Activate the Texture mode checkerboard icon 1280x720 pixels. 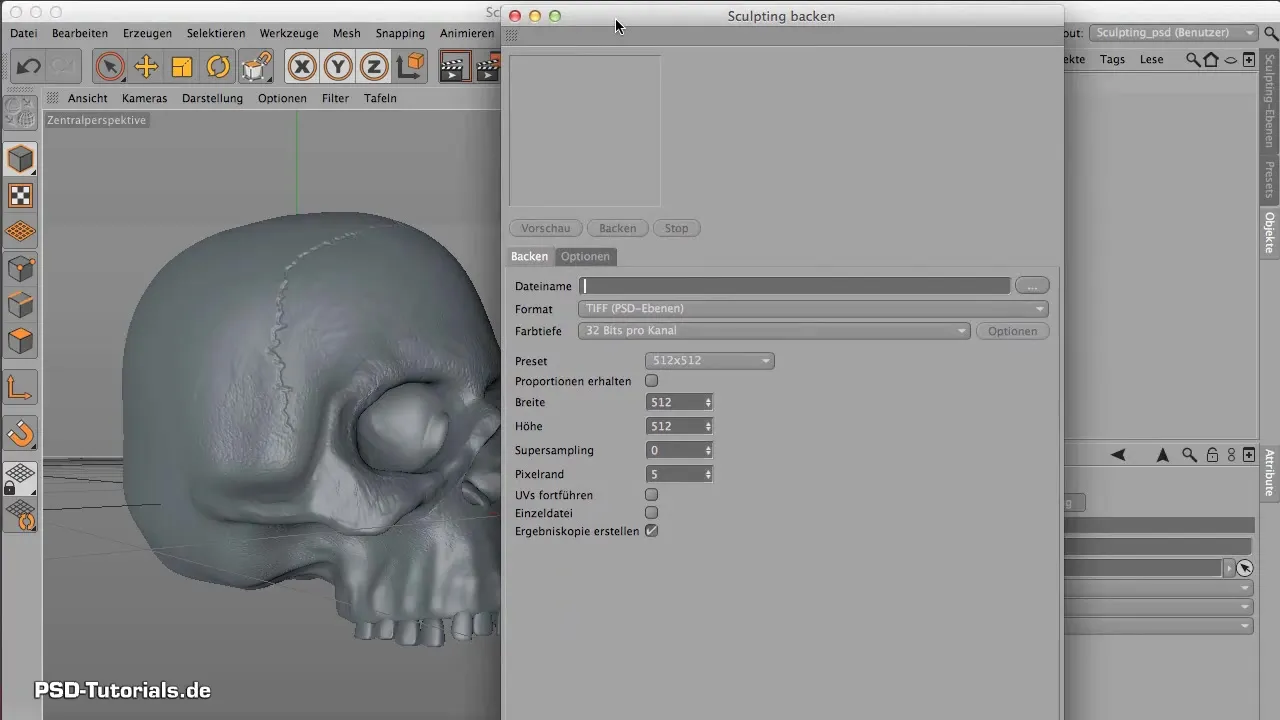tap(21, 196)
